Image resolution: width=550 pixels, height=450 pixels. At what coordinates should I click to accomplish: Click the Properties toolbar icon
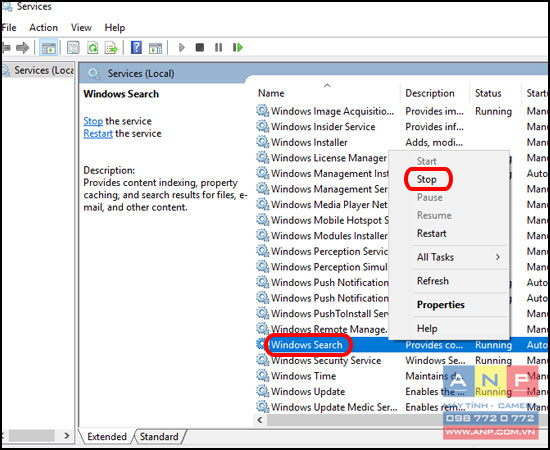73,48
